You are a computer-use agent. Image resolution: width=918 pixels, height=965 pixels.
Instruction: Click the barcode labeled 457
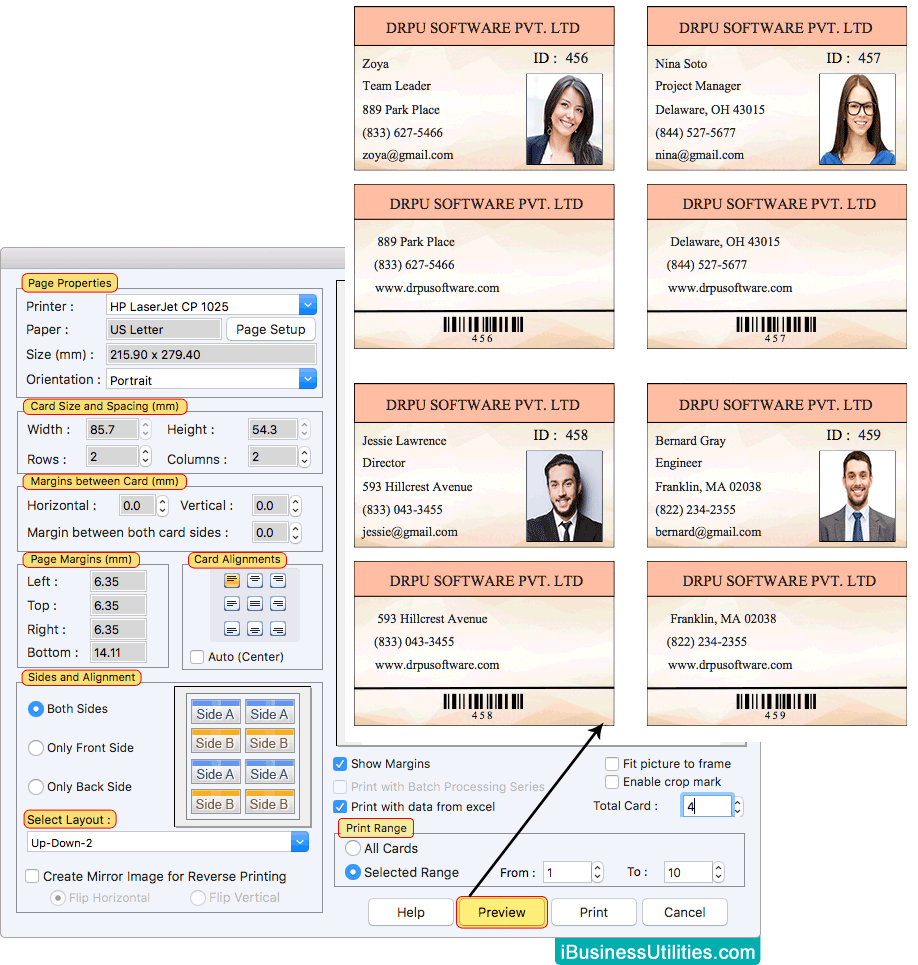coord(776,325)
